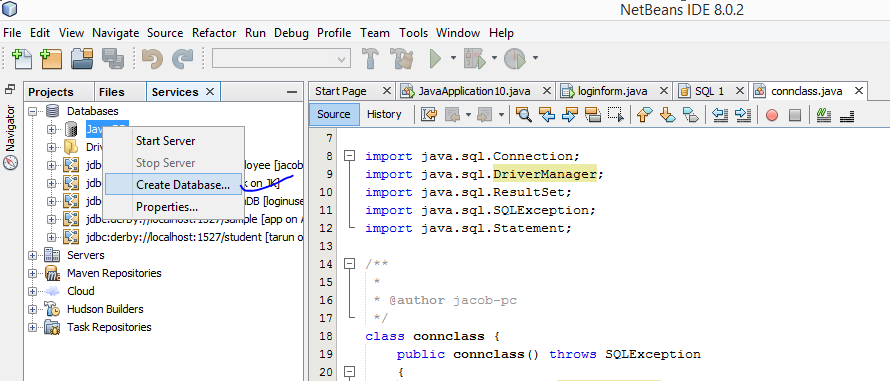This screenshot has width=890, height=381.
Task: Click the Comment selected lines icon
Action: point(824,115)
